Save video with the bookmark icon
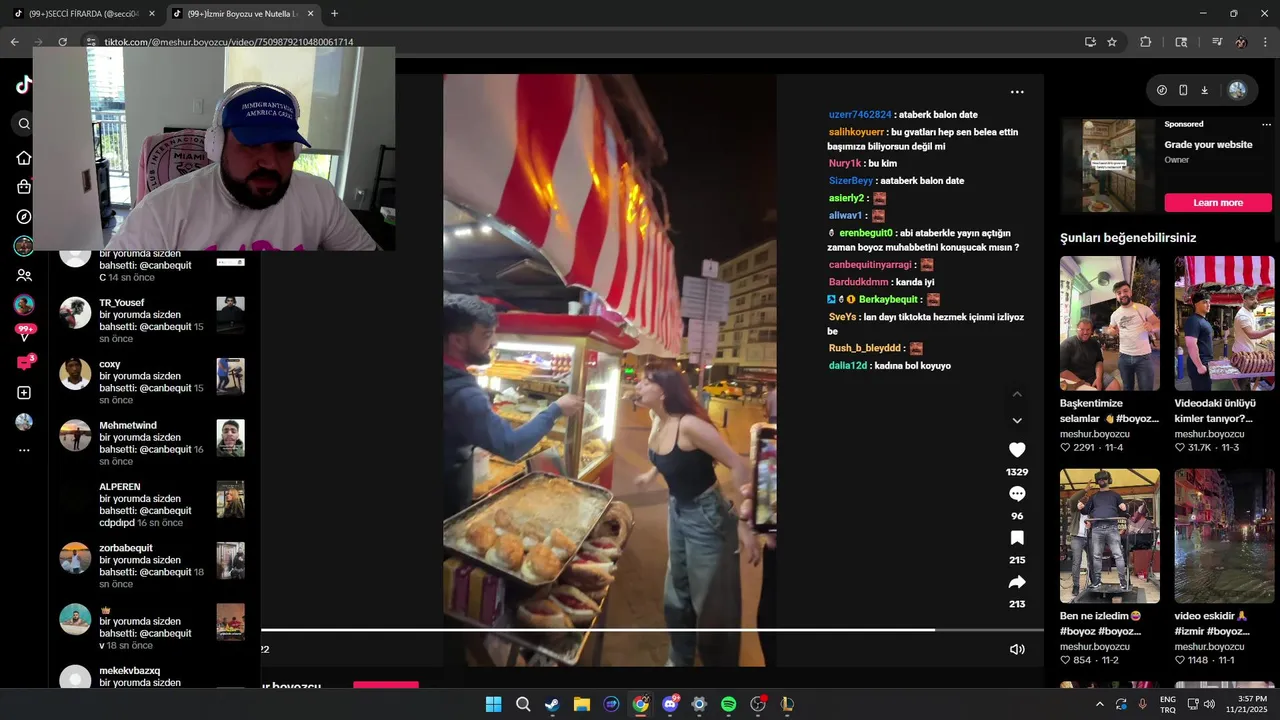The image size is (1280, 720). pyautogui.click(x=1017, y=538)
